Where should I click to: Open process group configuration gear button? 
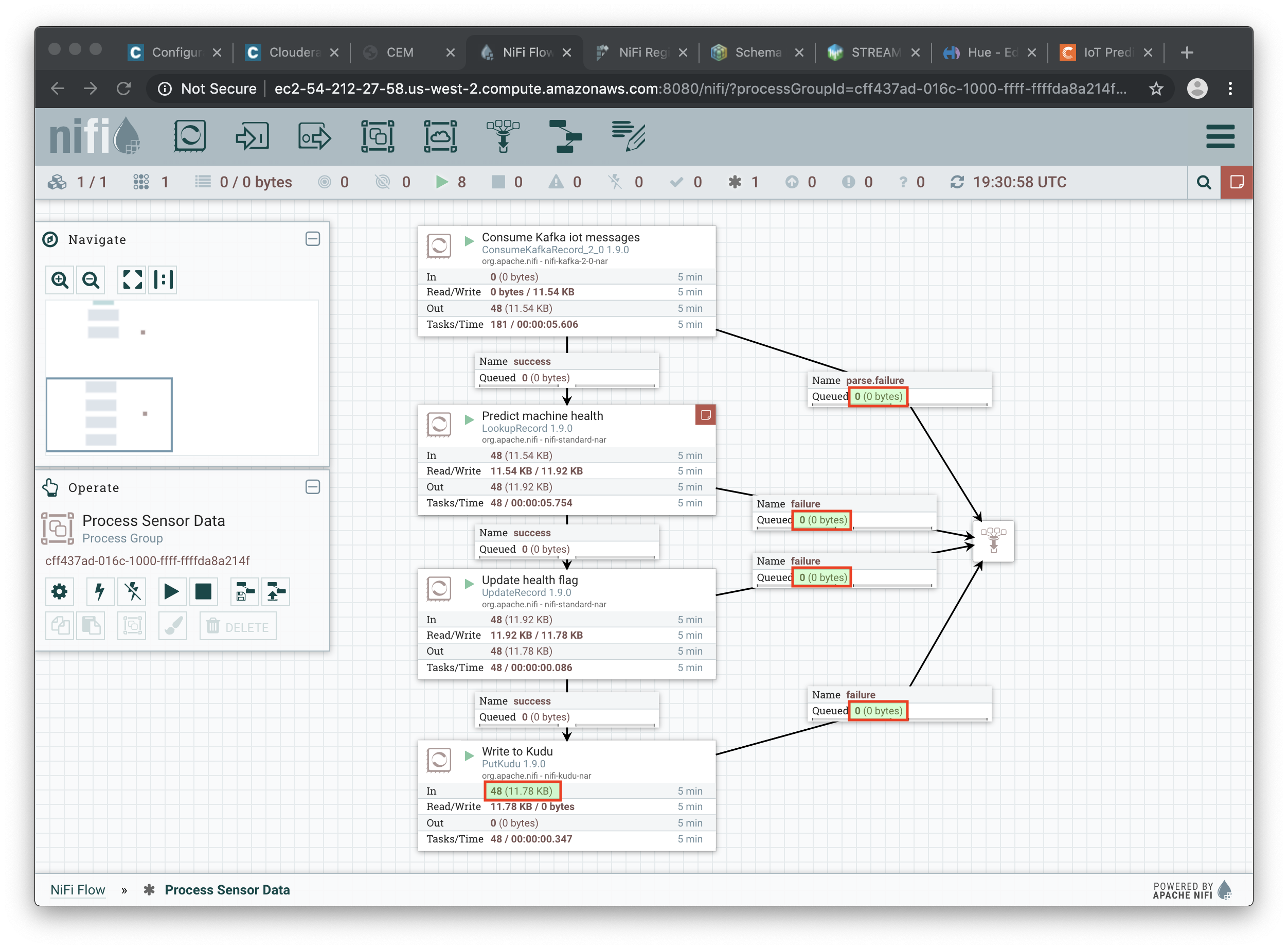click(x=60, y=591)
